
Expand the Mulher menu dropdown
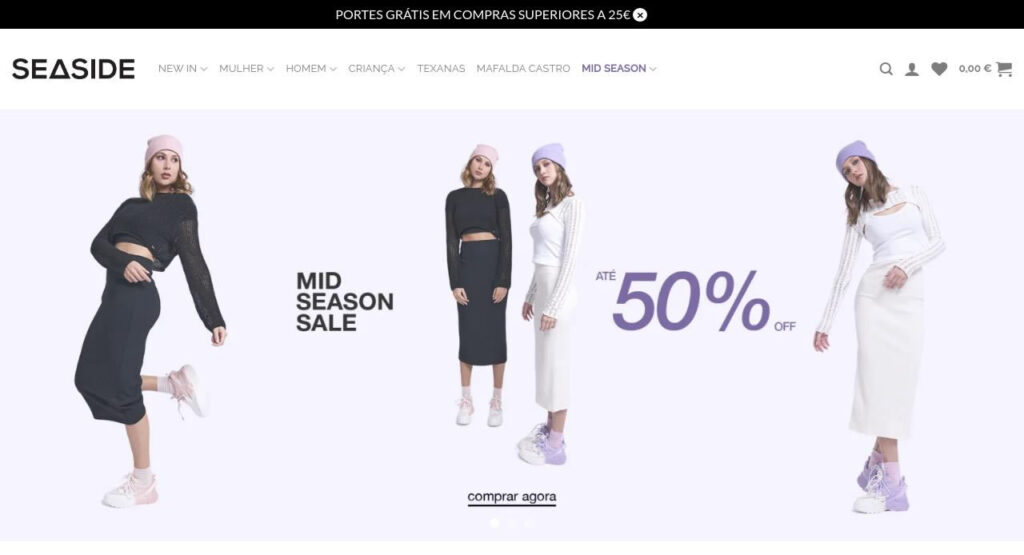246,69
